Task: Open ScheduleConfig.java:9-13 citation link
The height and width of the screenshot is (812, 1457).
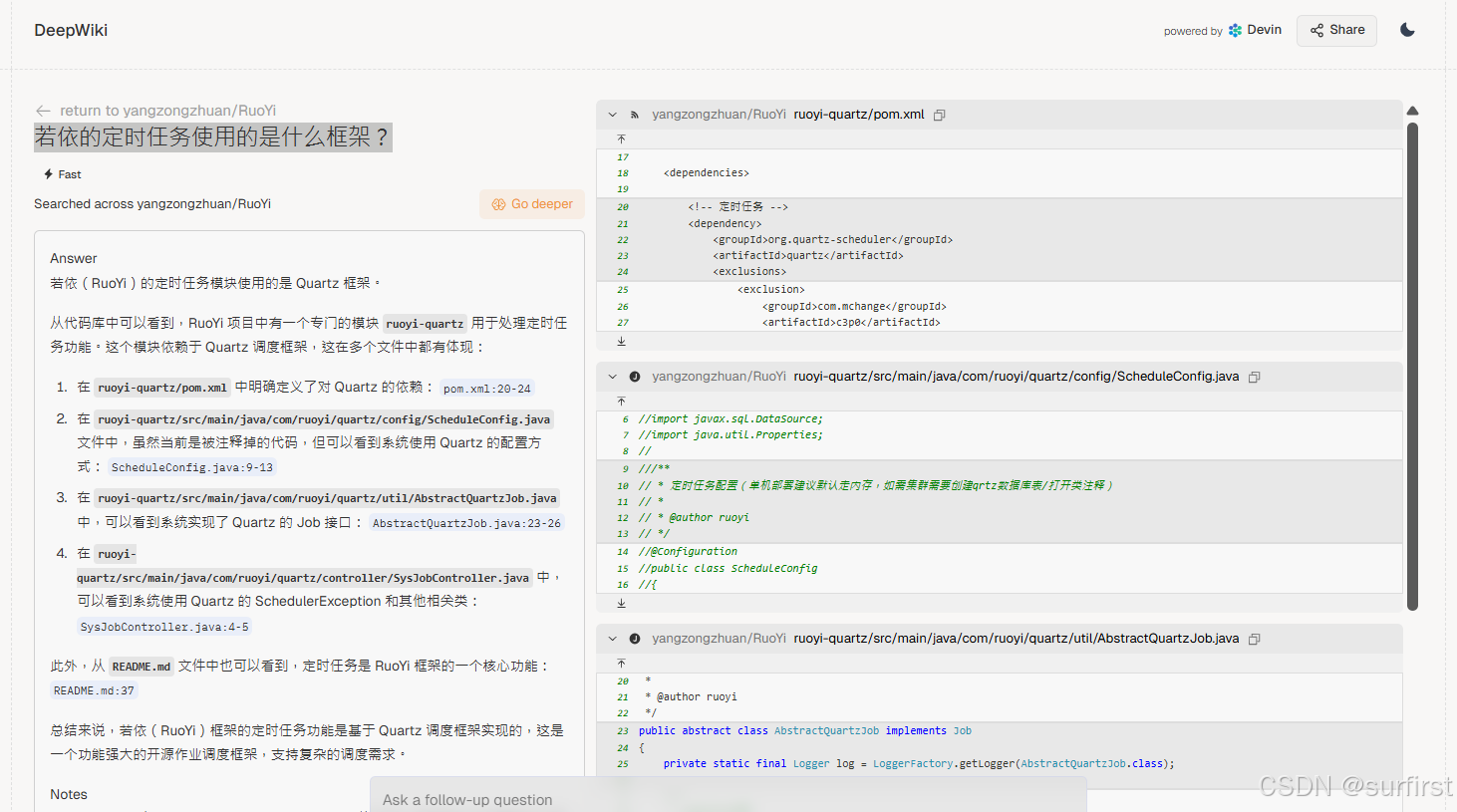Action: coord(191,467)
